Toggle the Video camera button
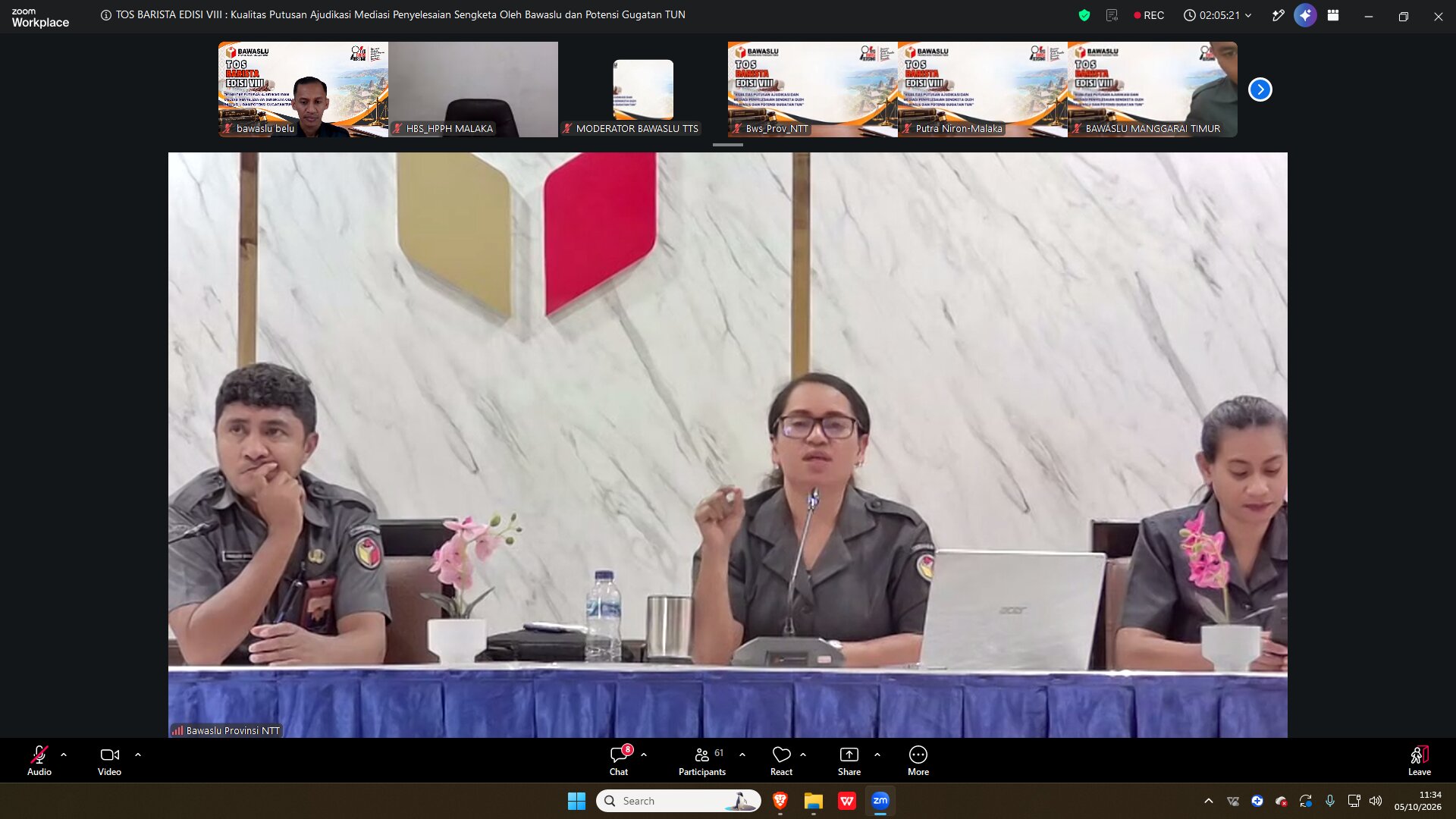This screenshot has height=819, width=1456. click(109, 761)
